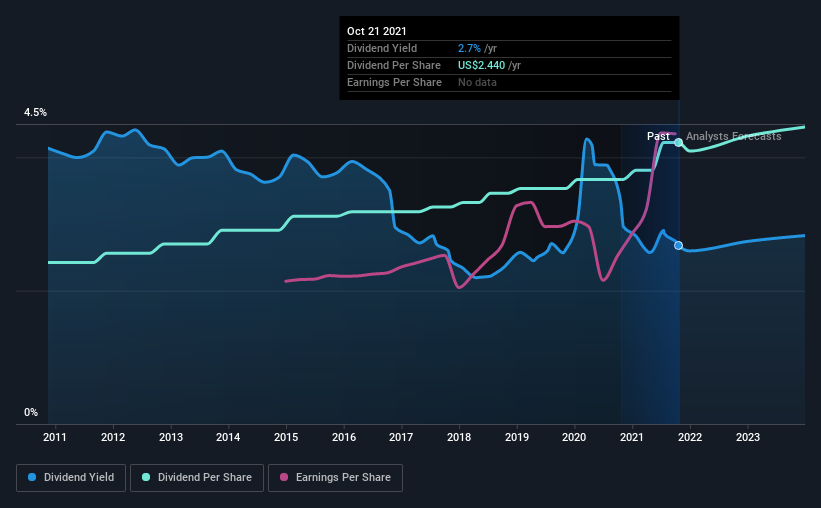The height and width of the screenshot is (508, 821).
Task: Click the 2016 x-axis label
Action: click(344, 437)
